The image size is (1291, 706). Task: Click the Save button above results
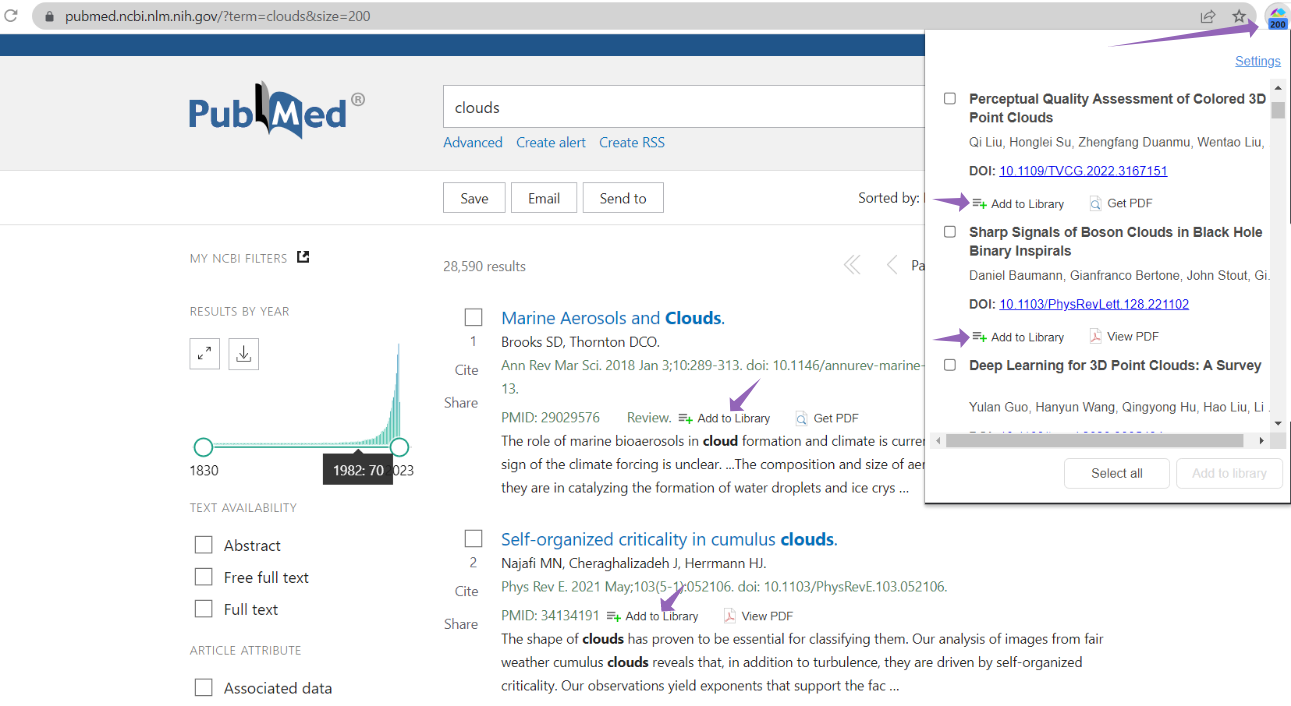pos(473,197)
